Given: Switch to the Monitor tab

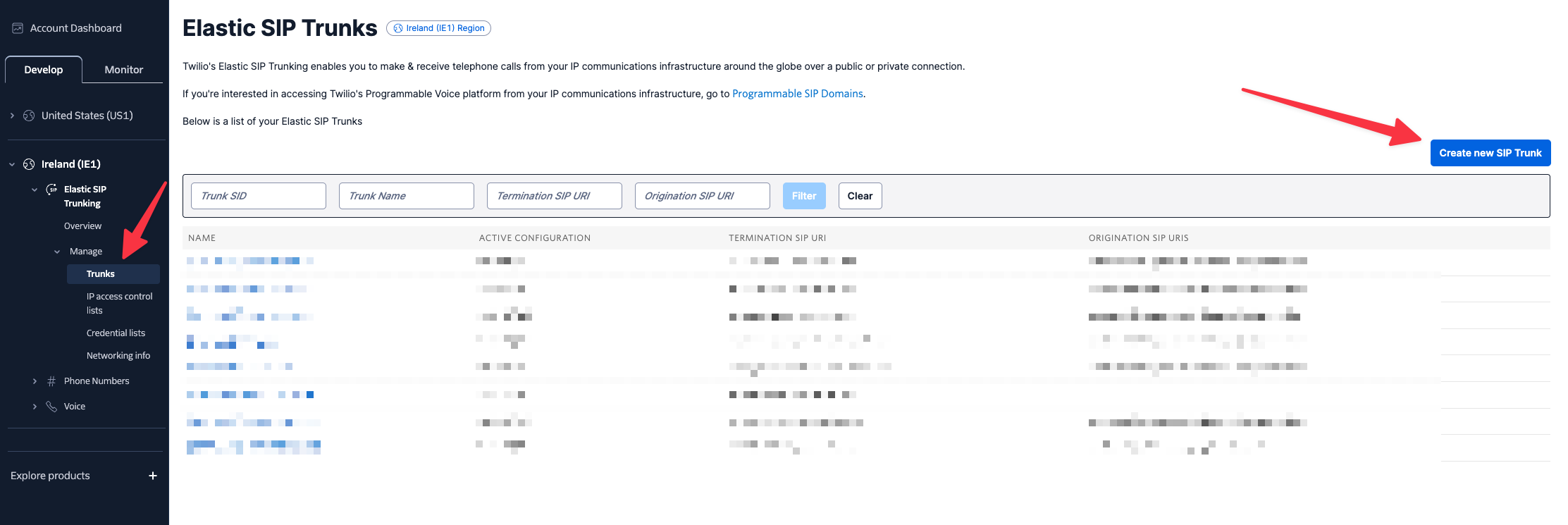Looking at the screenshot, I should (123, 70).
